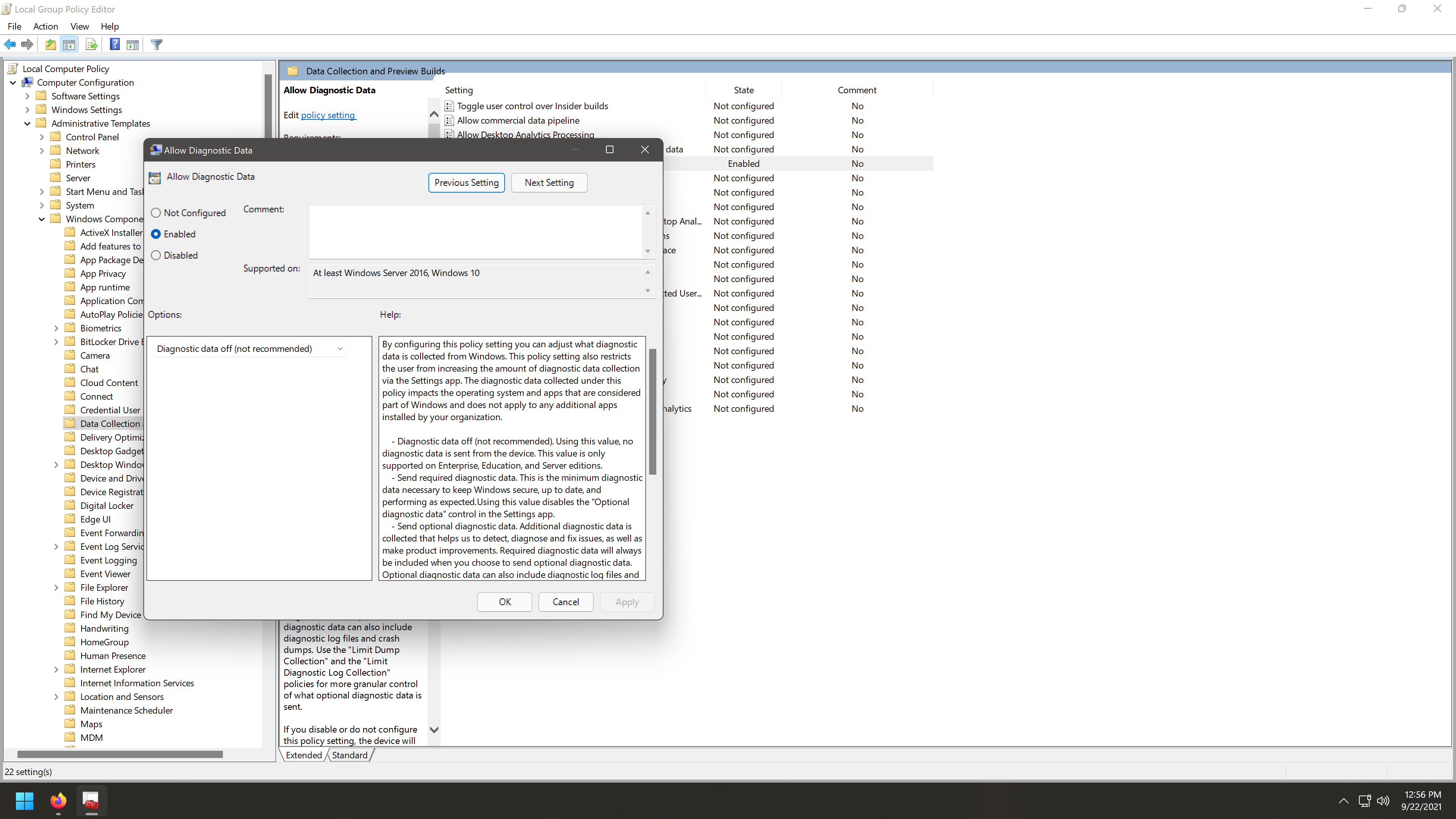Click the Setting column header

(x=459, y=90)
